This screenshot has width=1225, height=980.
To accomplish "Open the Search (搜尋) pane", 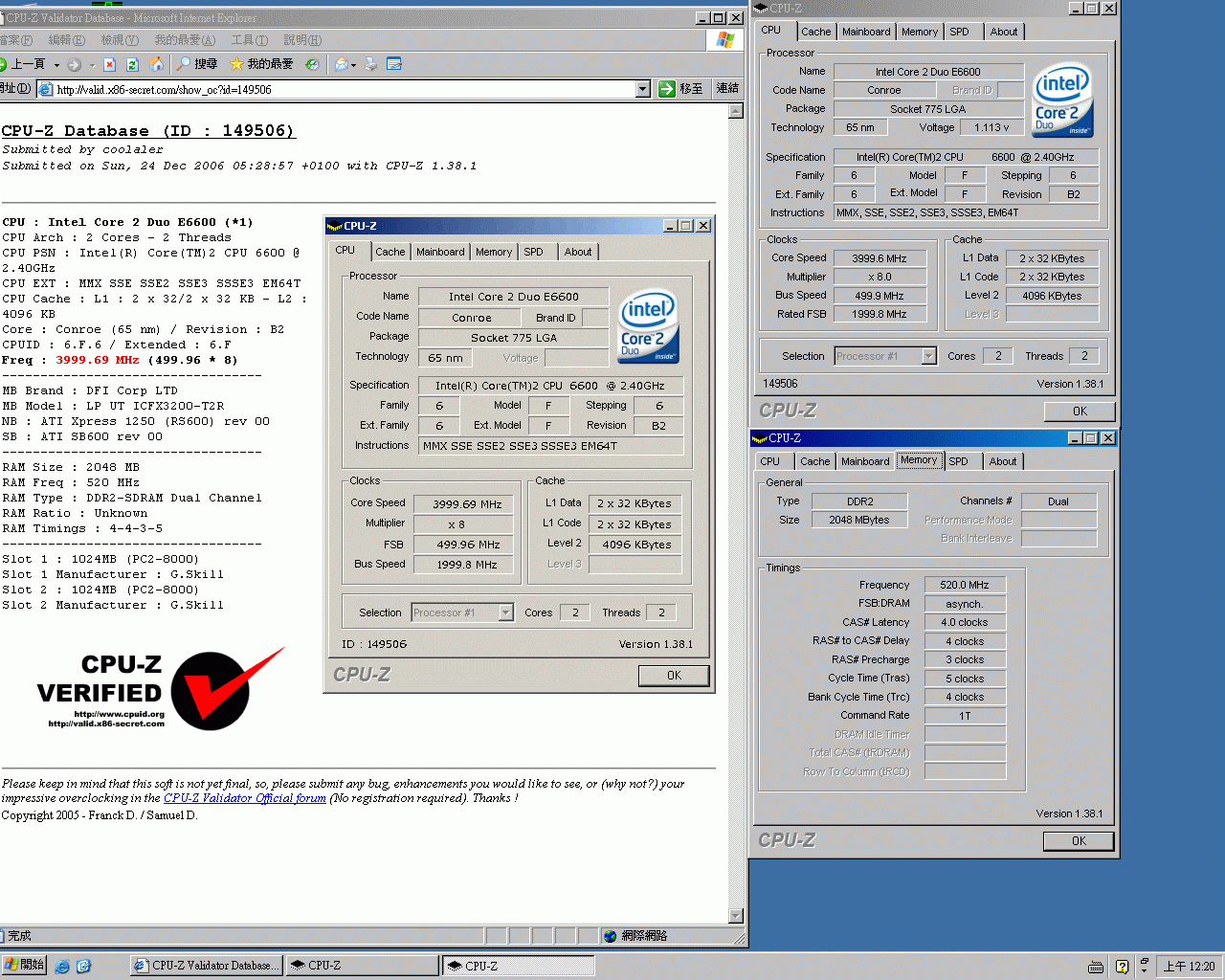I will coord(198,64).
